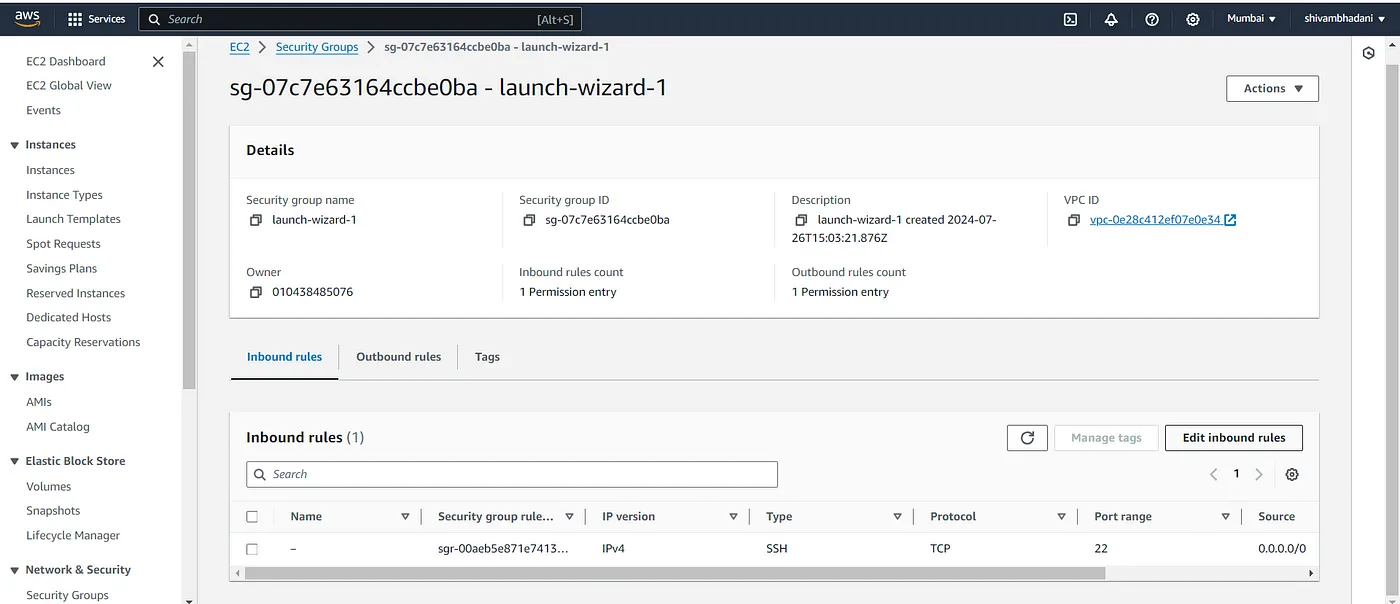The image size is (1400, 604).
Task: Sort inbound rules by Protocol
Action: pyautogui.click(x=1061, y=517)
